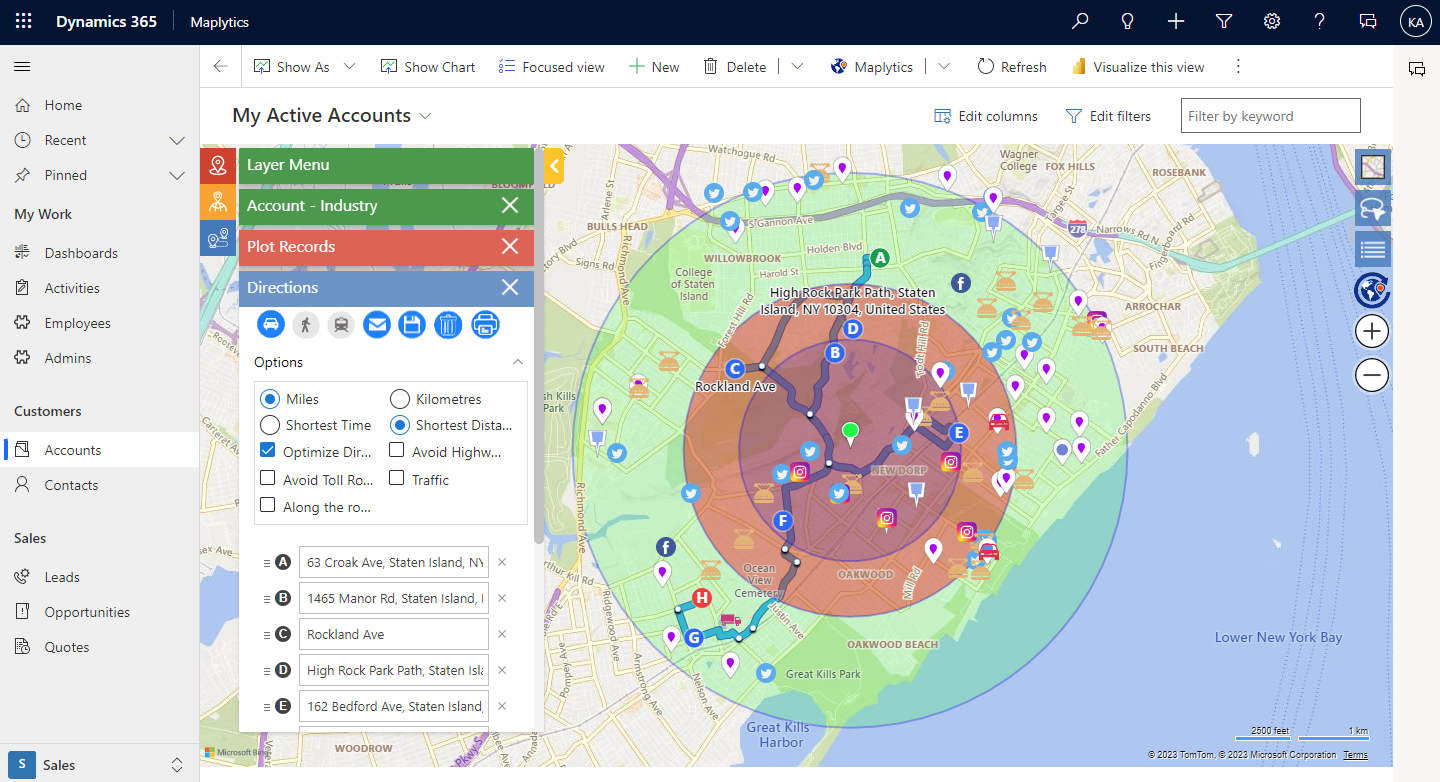Expand the Show As dropdown arrow
1440x782 pixels.
pyautogui.click(x=349, y=67)
